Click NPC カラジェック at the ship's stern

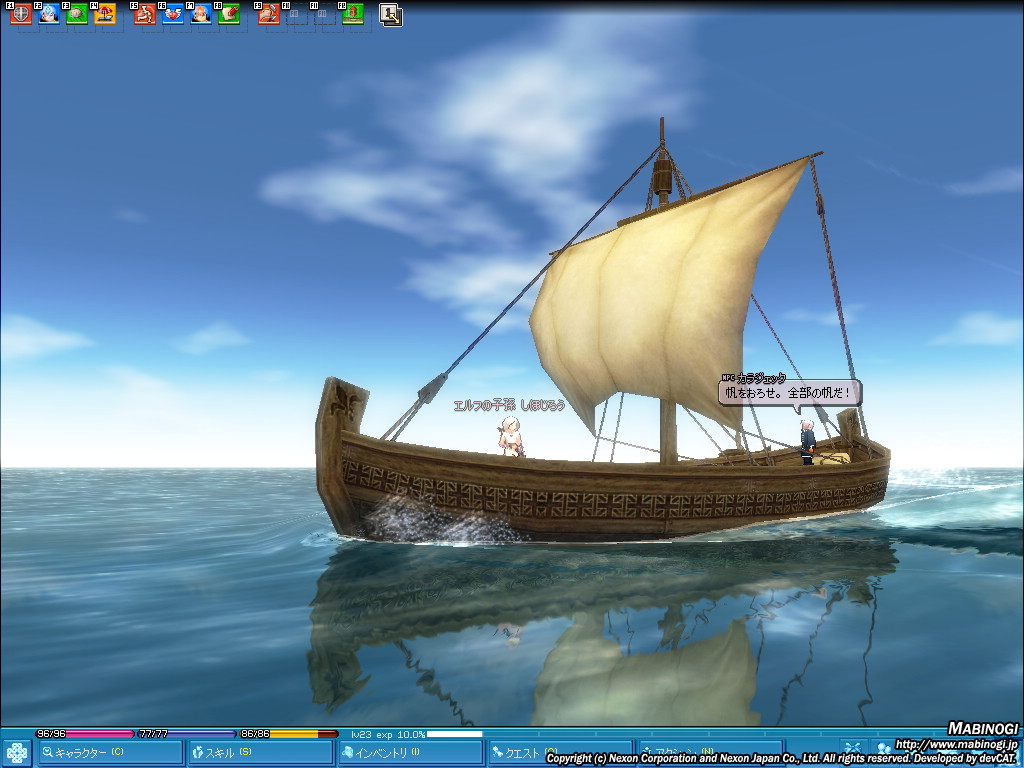click(808, 442)
